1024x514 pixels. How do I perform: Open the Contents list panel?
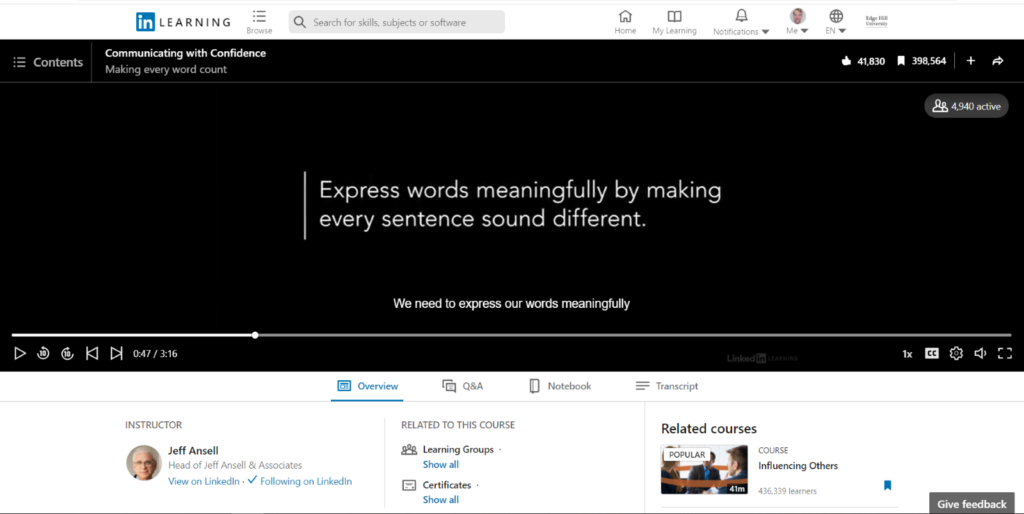48,62
